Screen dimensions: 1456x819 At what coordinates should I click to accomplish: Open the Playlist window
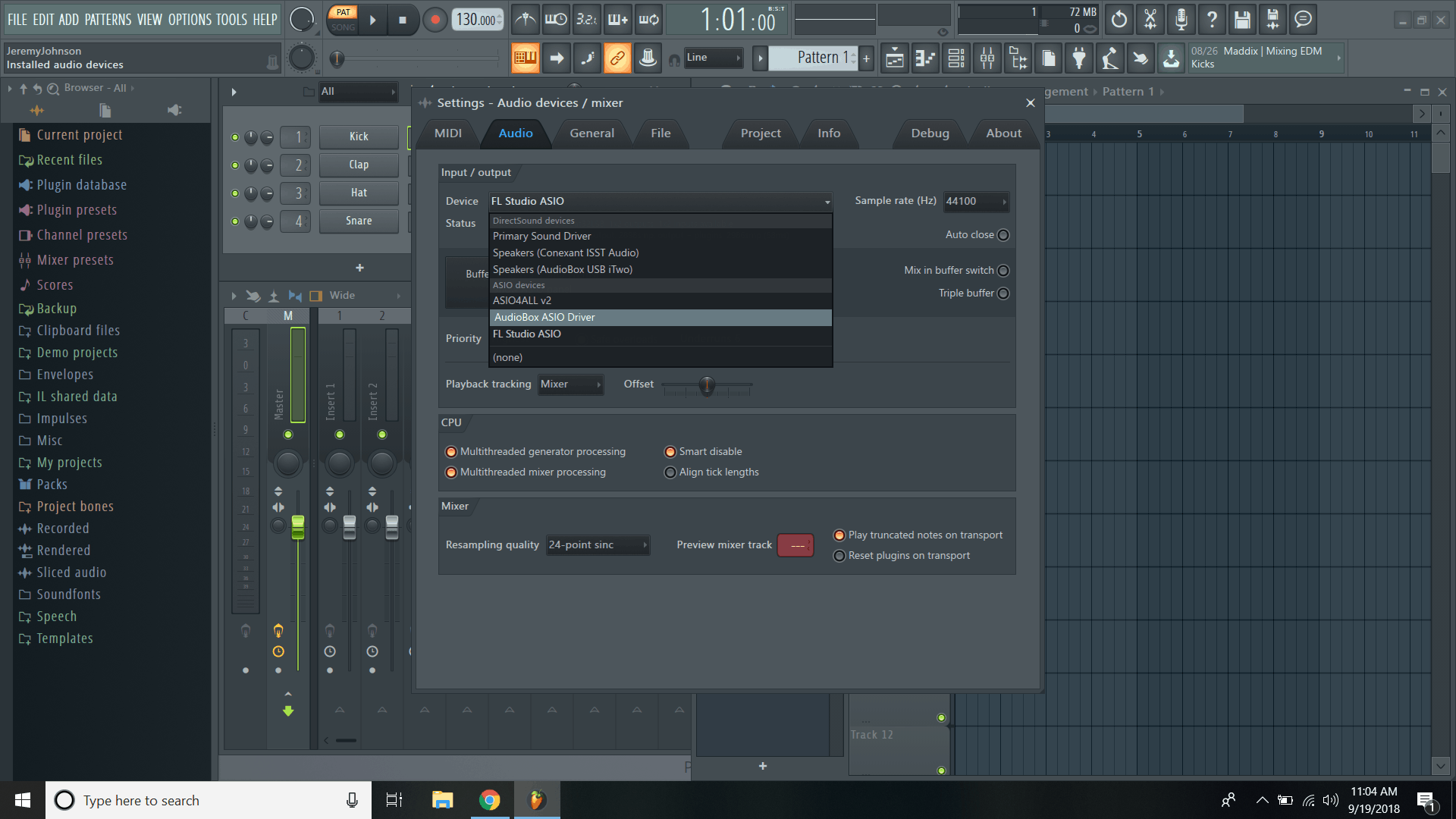coord(894,58)
